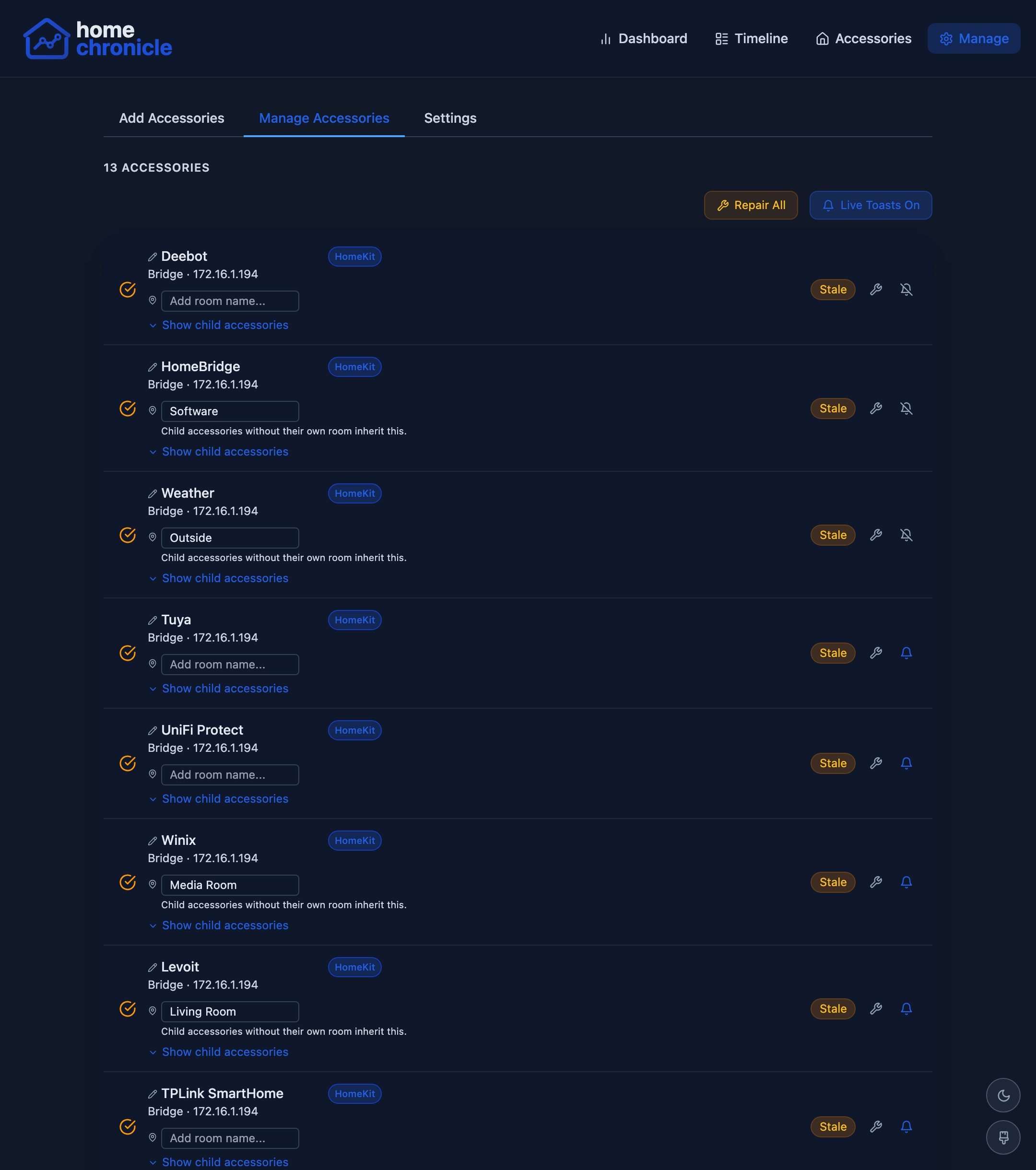
Task: Expand child accessories under Deebot
Action: 224,325
